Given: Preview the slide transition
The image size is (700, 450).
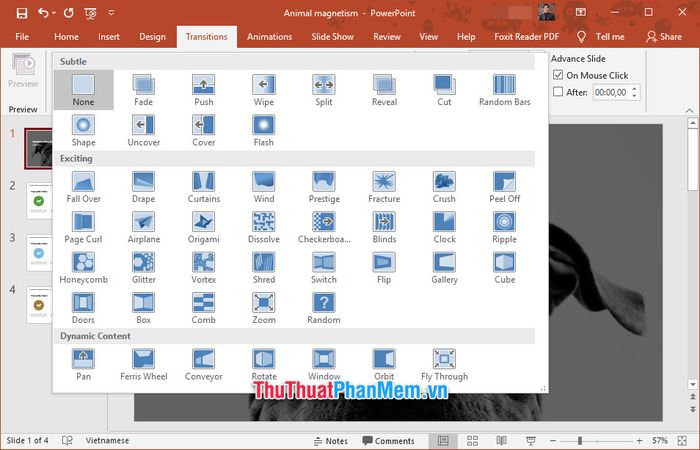Looking at the screenshot, I should pos(23,71).
